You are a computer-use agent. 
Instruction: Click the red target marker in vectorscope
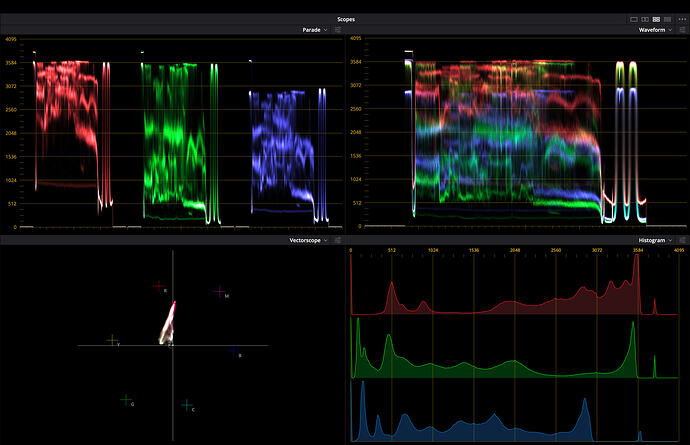pyautogui.click(x=158, y=286)
